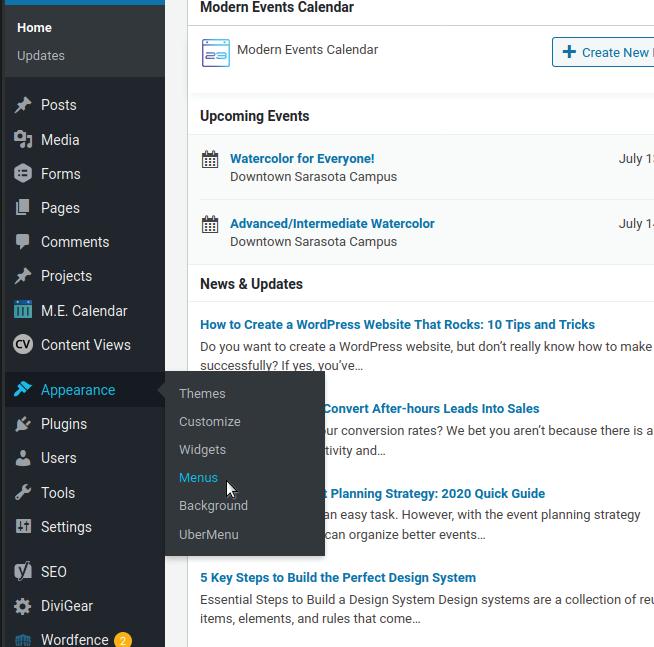
Task: Select the SEO label in the sidebar
Action: 54,571
